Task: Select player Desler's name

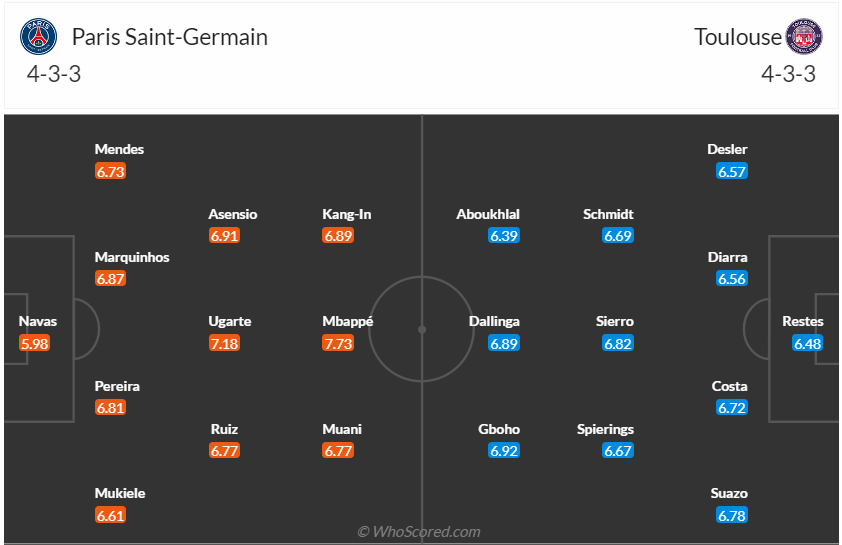Action: 727,149
